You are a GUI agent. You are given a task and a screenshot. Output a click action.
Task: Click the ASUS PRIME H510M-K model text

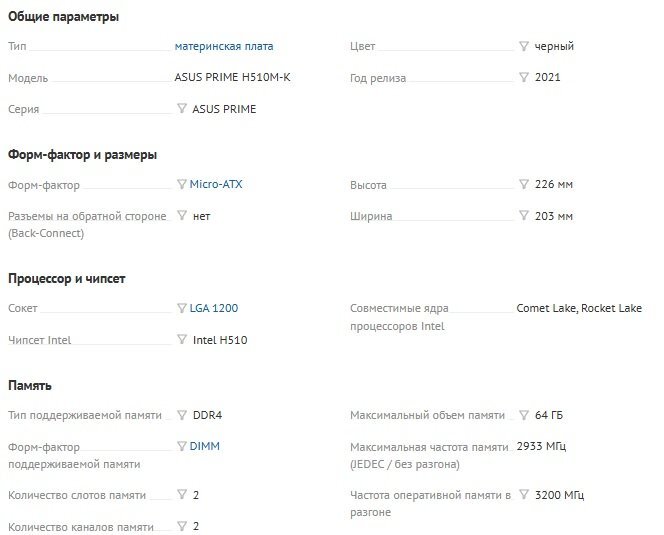pos(225,77)
